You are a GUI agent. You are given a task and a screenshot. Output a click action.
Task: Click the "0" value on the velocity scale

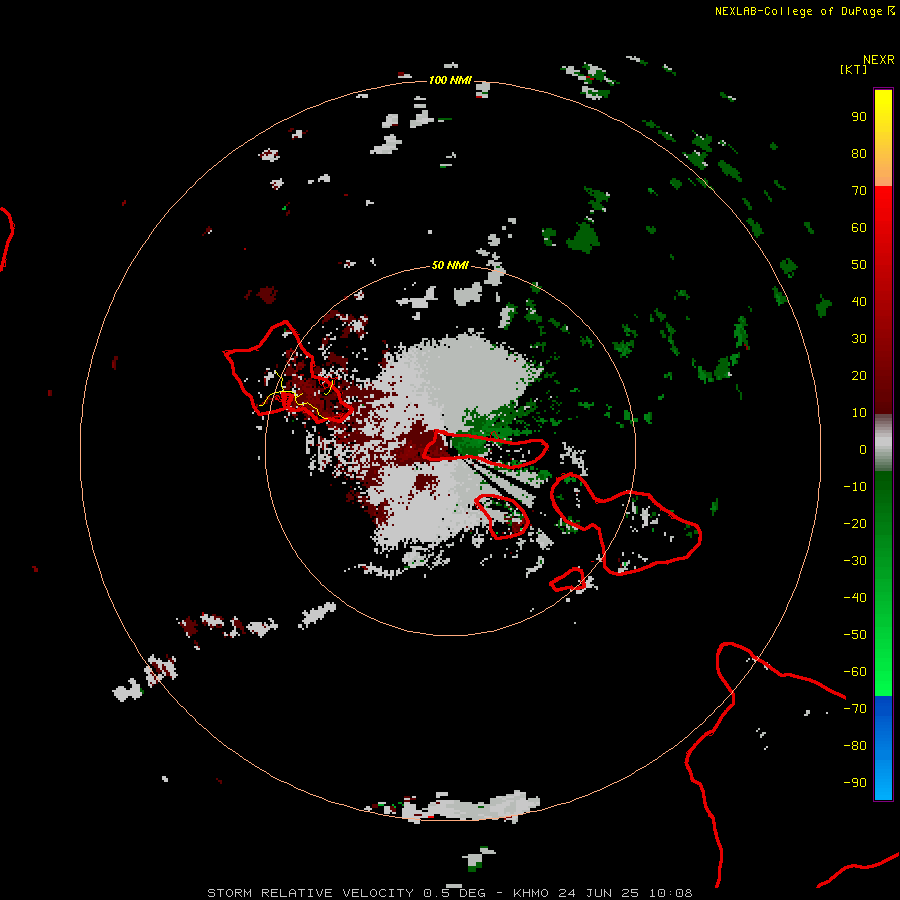click(x=863, y=450)
